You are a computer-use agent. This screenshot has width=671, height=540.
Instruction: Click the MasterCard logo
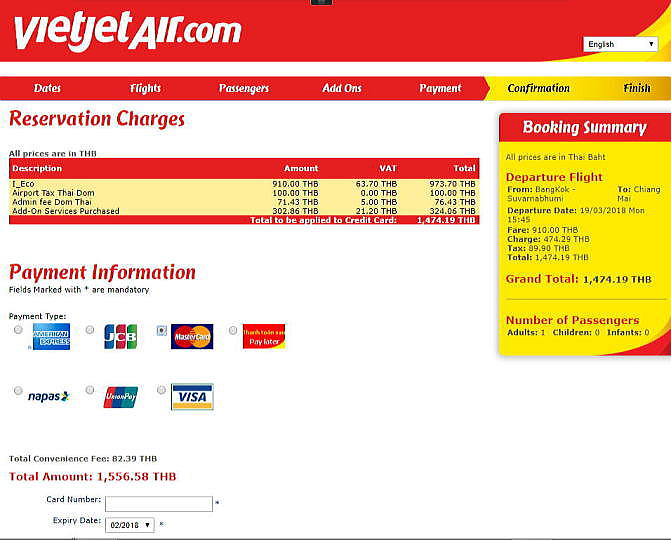[x=192, y=336]
